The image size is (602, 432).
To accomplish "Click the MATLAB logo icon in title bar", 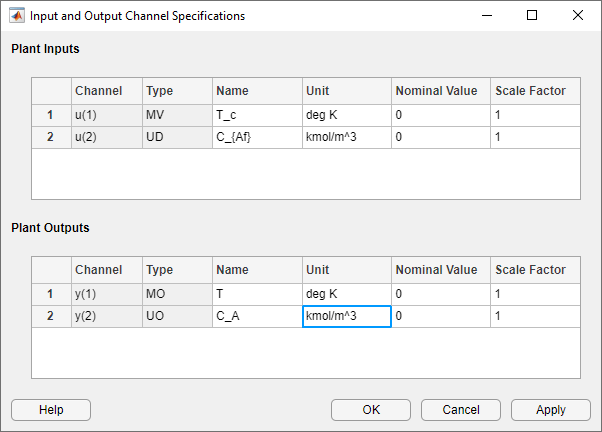I will [x=17, y=16].
